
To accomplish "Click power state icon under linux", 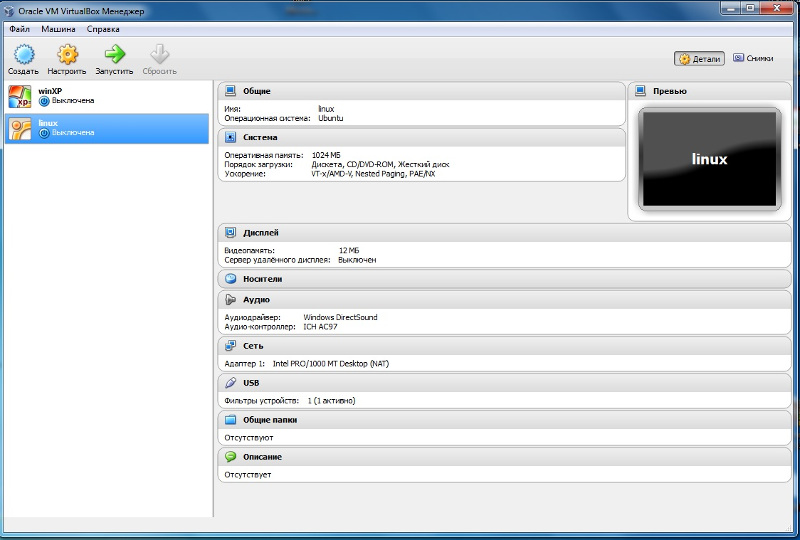I will tap(44, 133).
